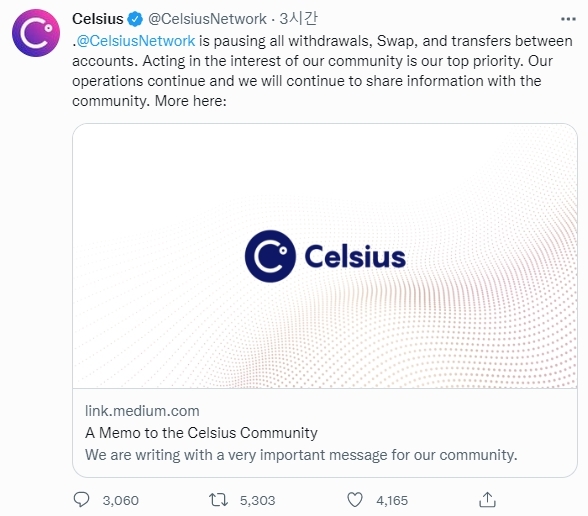
Task: Click the card description about an important message
Action: [301, 455]
